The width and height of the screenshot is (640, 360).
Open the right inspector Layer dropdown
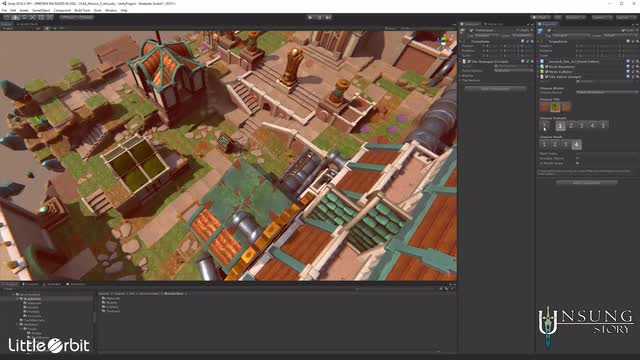(620, 36)
